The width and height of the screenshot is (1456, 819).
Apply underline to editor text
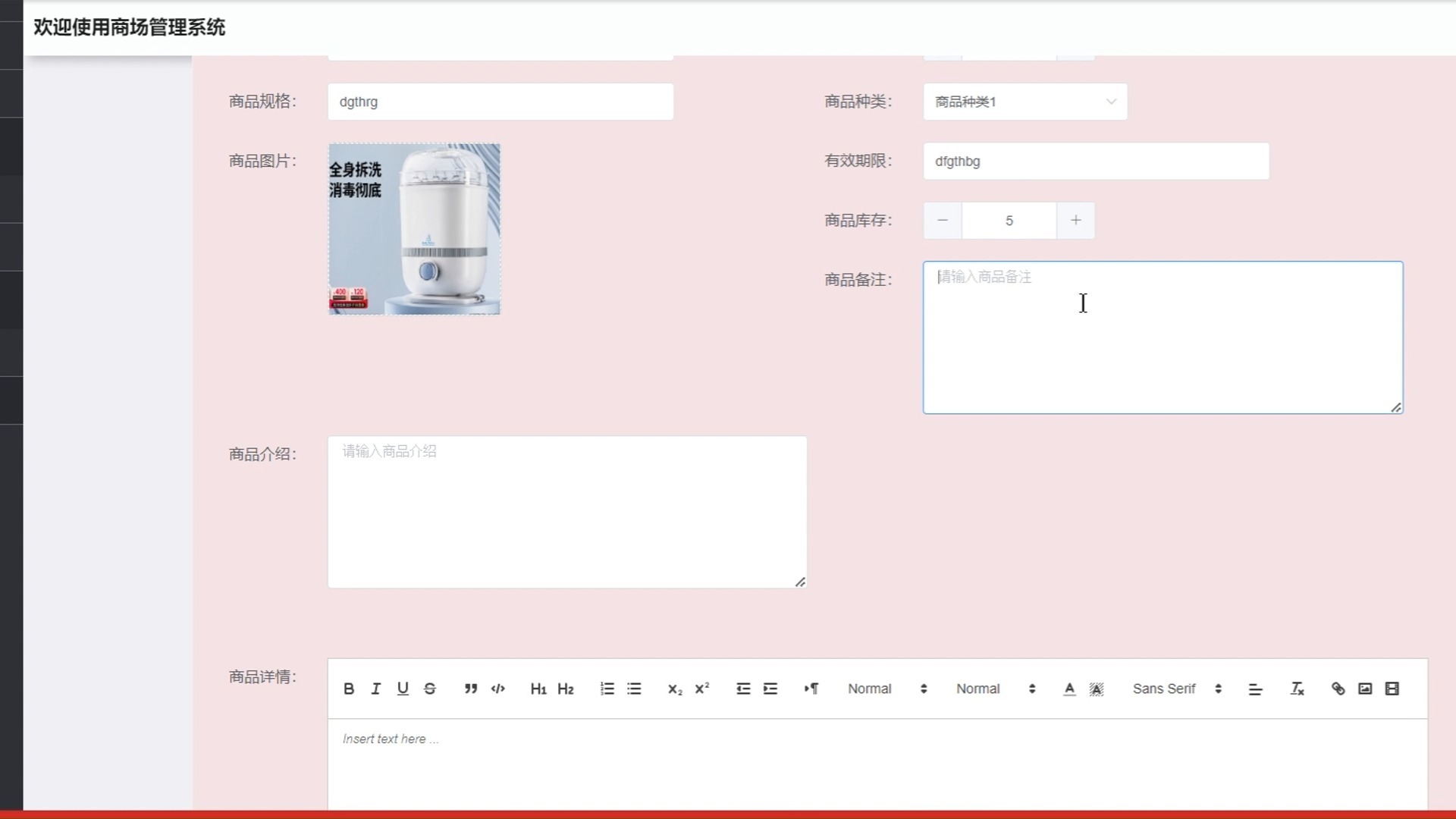pos(403,689)
